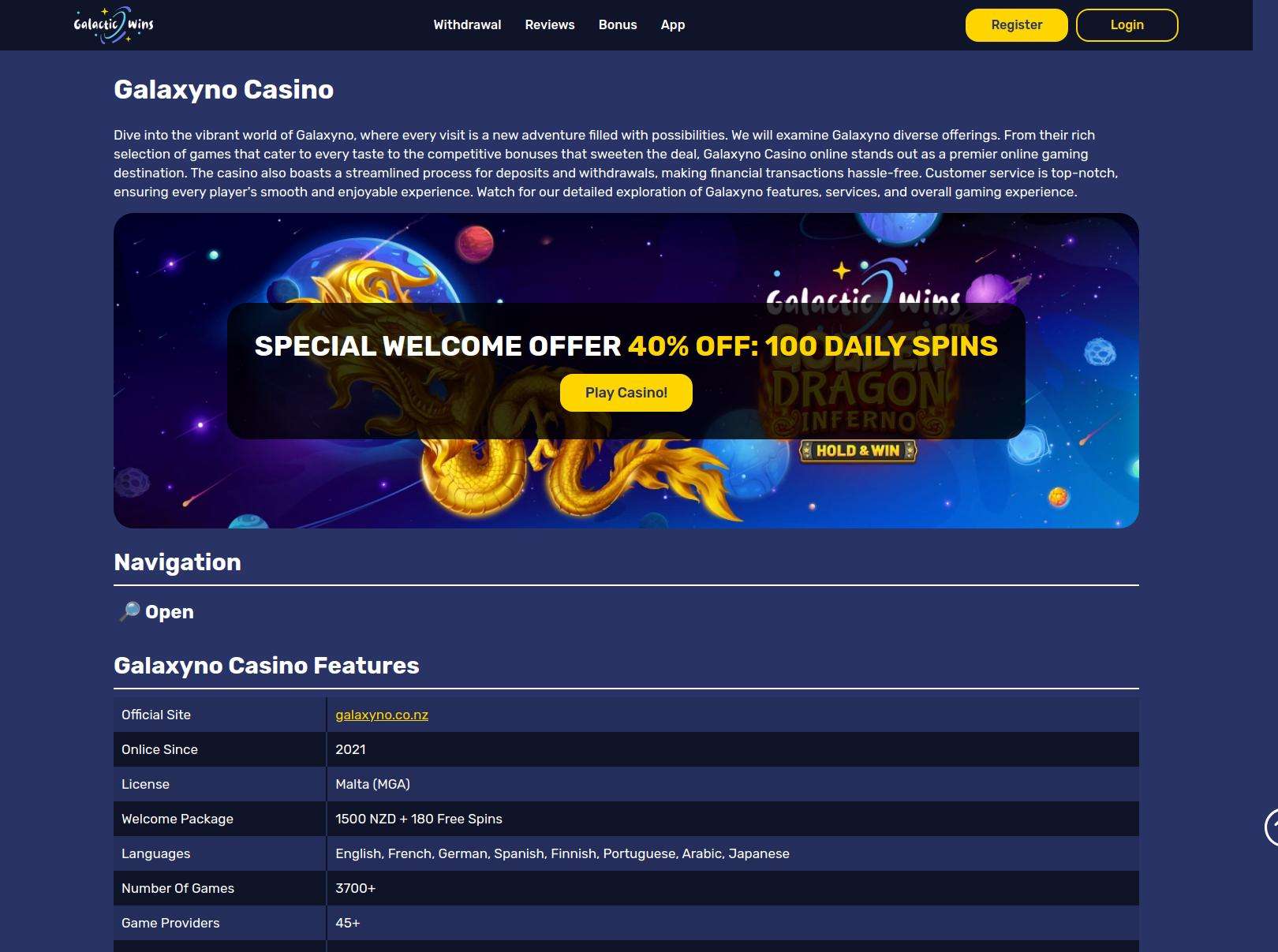Select the App navigation item
Image resolution: width=1278 pixels, height=952 pixels.
coord(672,24)
